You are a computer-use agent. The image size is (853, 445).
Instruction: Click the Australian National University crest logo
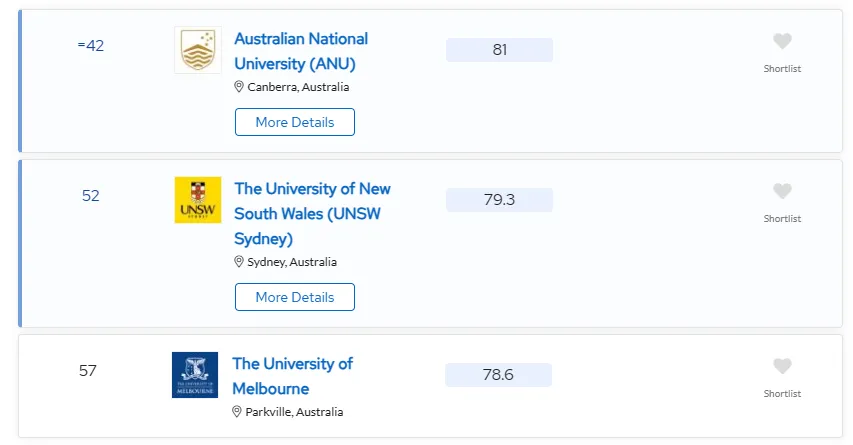coord(197,50)
